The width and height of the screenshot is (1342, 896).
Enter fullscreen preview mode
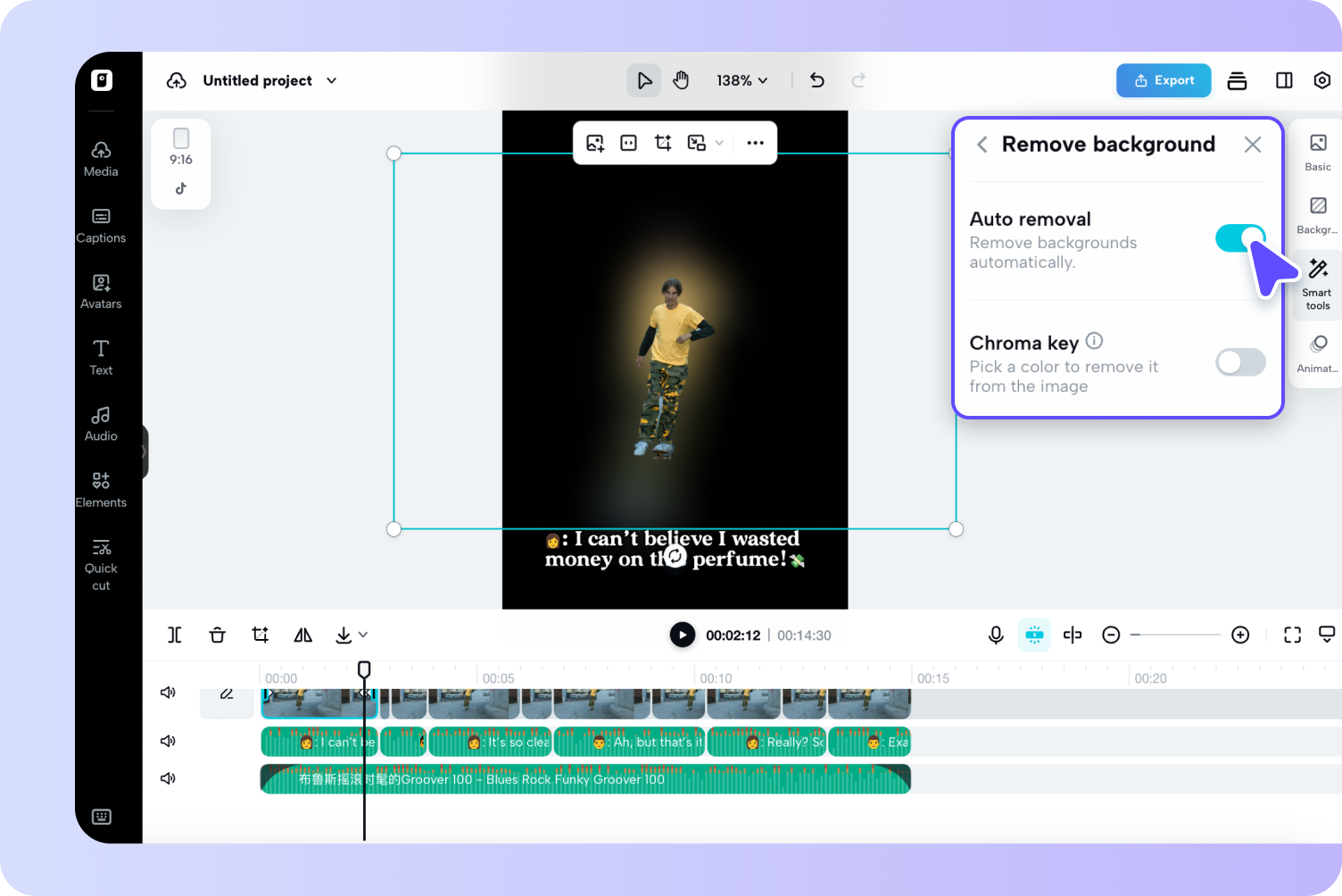1292,635
